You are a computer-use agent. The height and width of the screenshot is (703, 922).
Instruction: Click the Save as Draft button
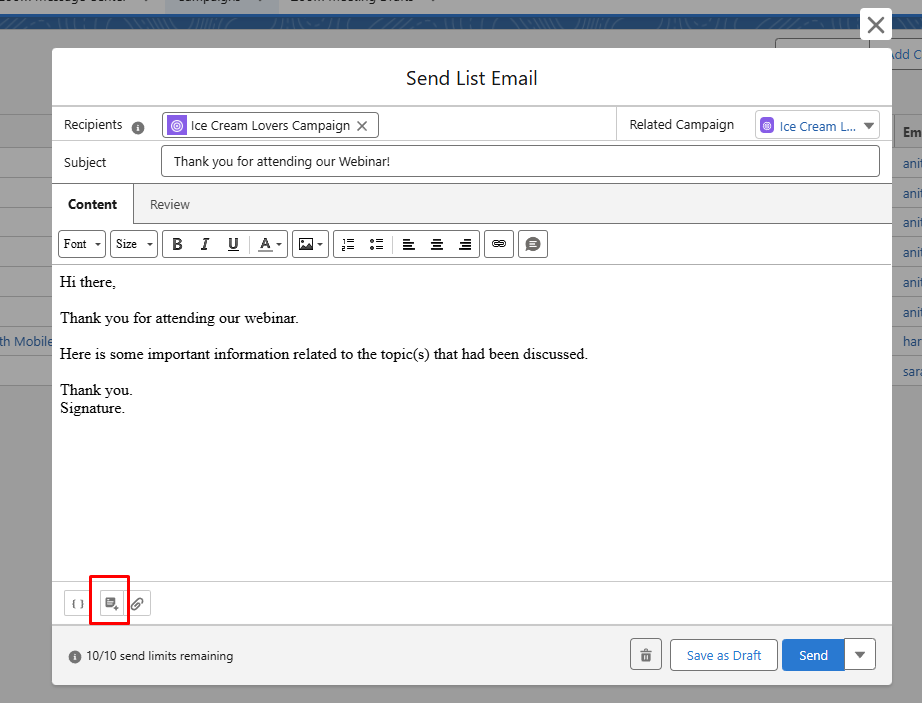point(723,655)
